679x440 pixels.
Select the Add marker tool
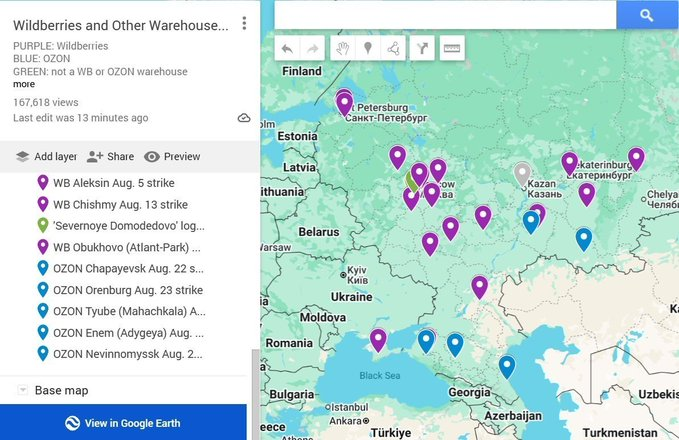(368, 49)
